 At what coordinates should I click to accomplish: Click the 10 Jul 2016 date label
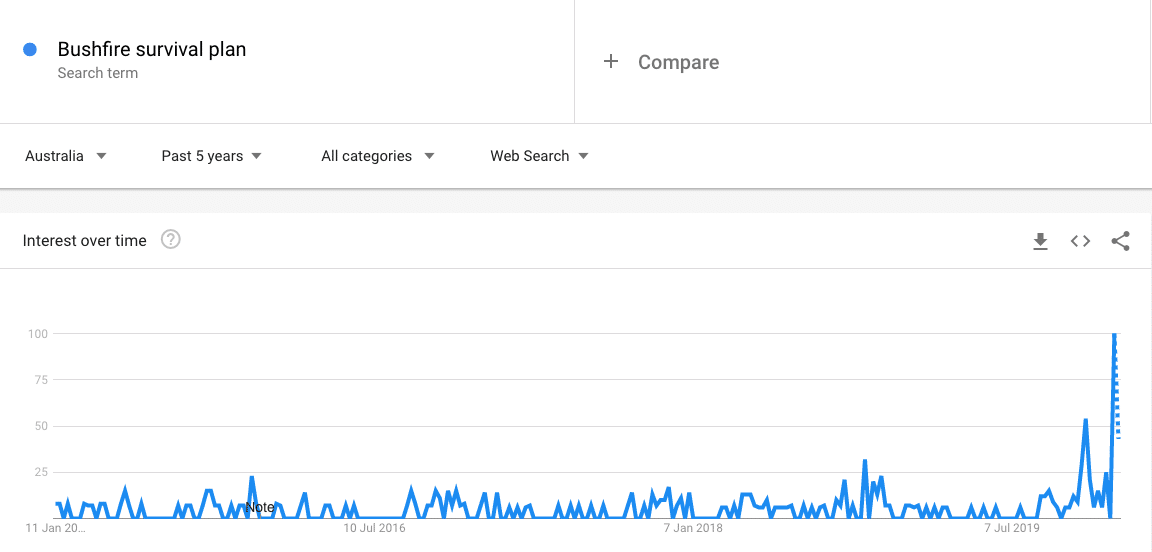tap(375, 528)
